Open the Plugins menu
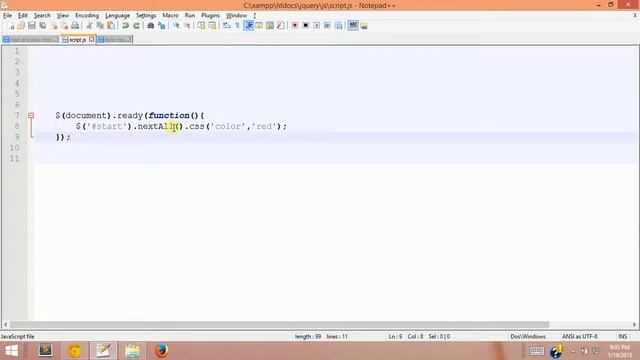640x360 pixels. click(210, 16)
